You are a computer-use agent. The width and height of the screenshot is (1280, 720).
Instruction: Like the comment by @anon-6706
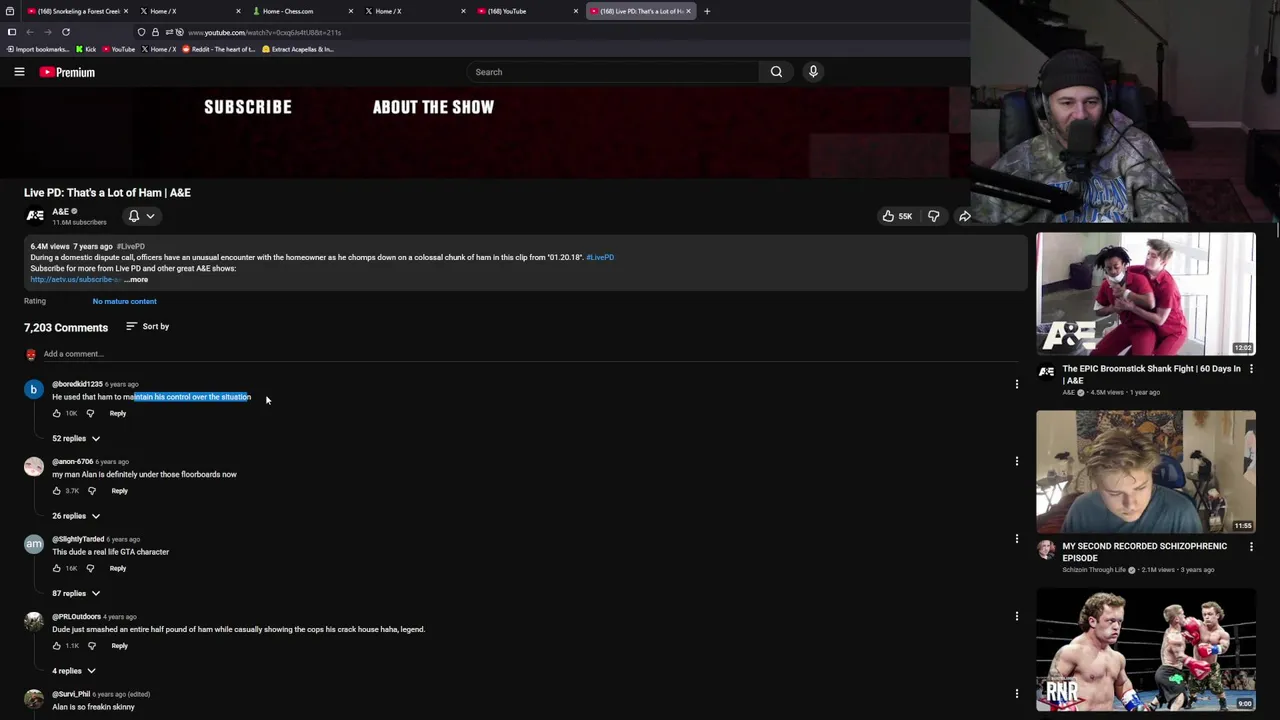tap(57, 491)
